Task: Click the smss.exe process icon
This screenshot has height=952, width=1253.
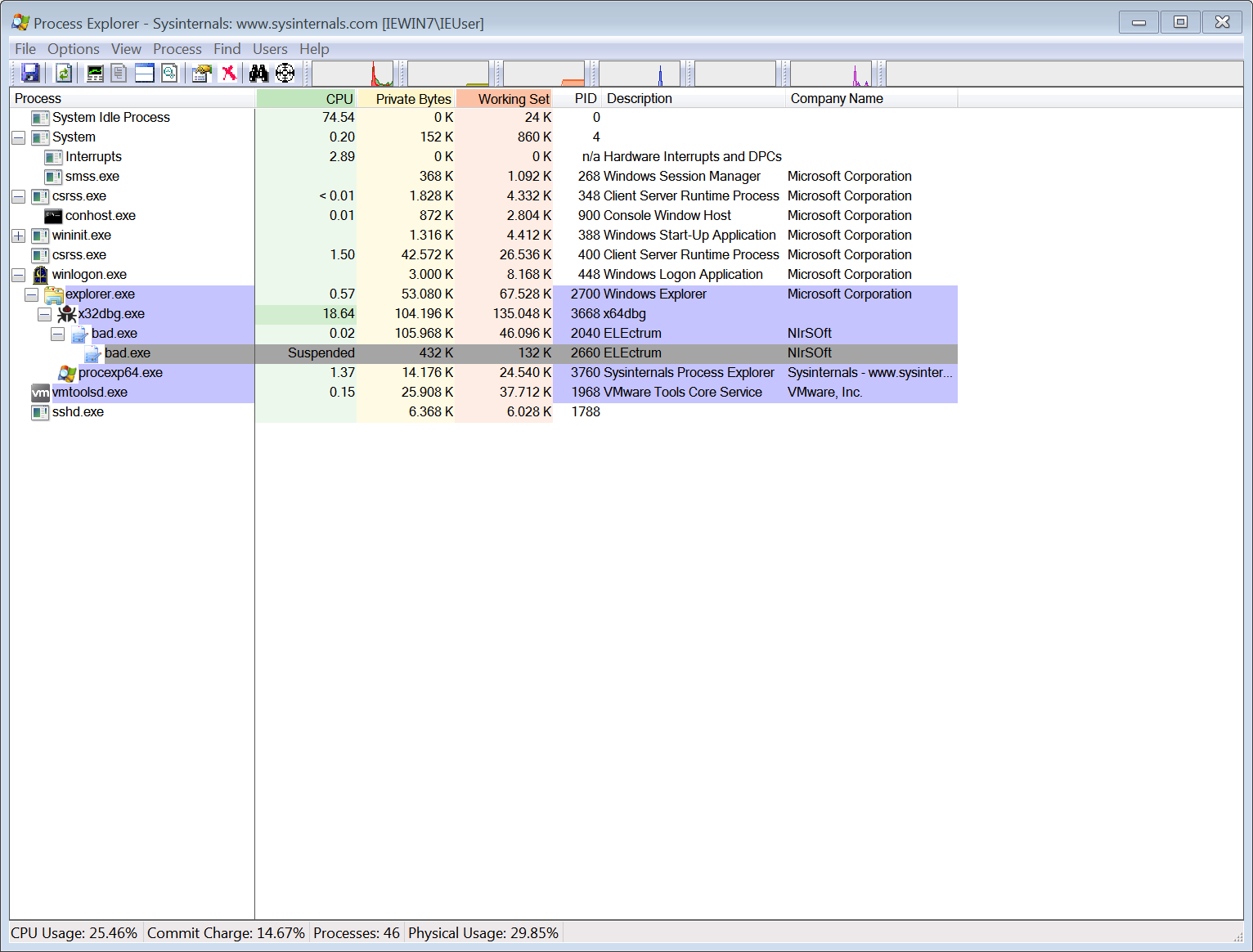Action: tap(53, 177)
